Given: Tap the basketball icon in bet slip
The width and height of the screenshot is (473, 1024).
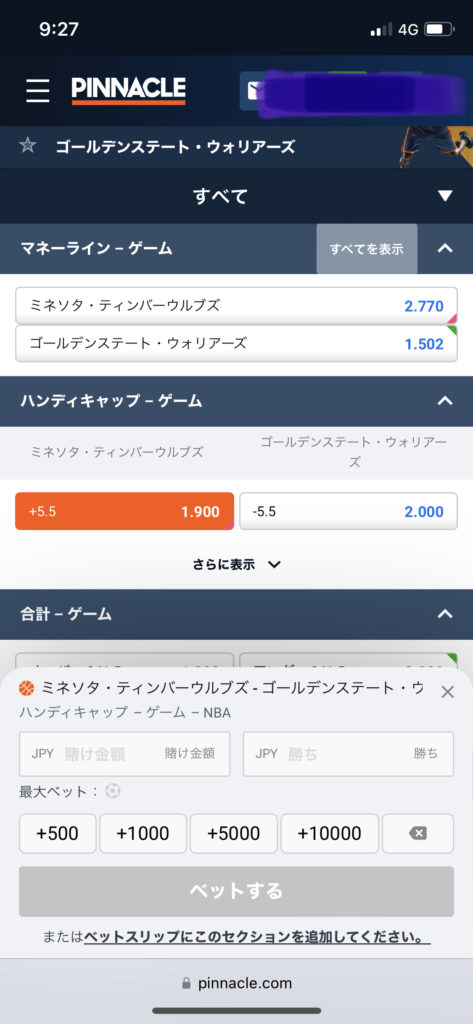Looking at the screenshot, I should click(x=27, y=688).
